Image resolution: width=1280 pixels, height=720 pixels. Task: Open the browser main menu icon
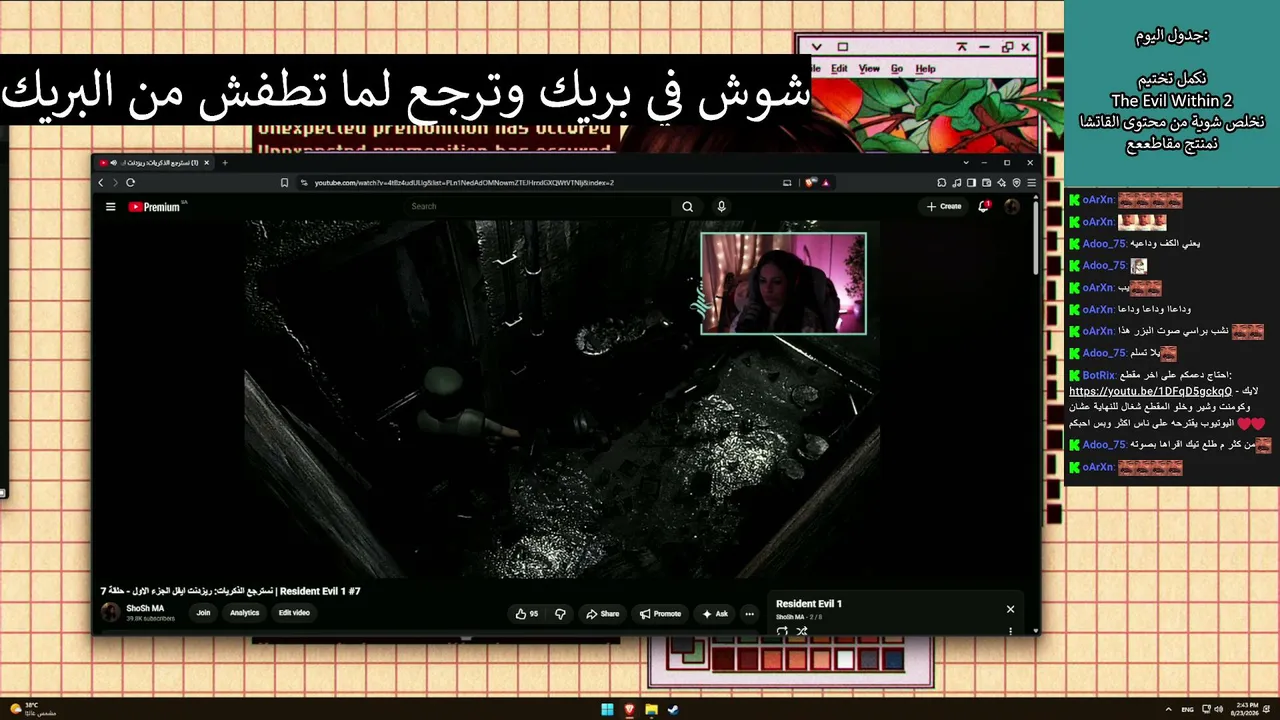point(1031,182)
